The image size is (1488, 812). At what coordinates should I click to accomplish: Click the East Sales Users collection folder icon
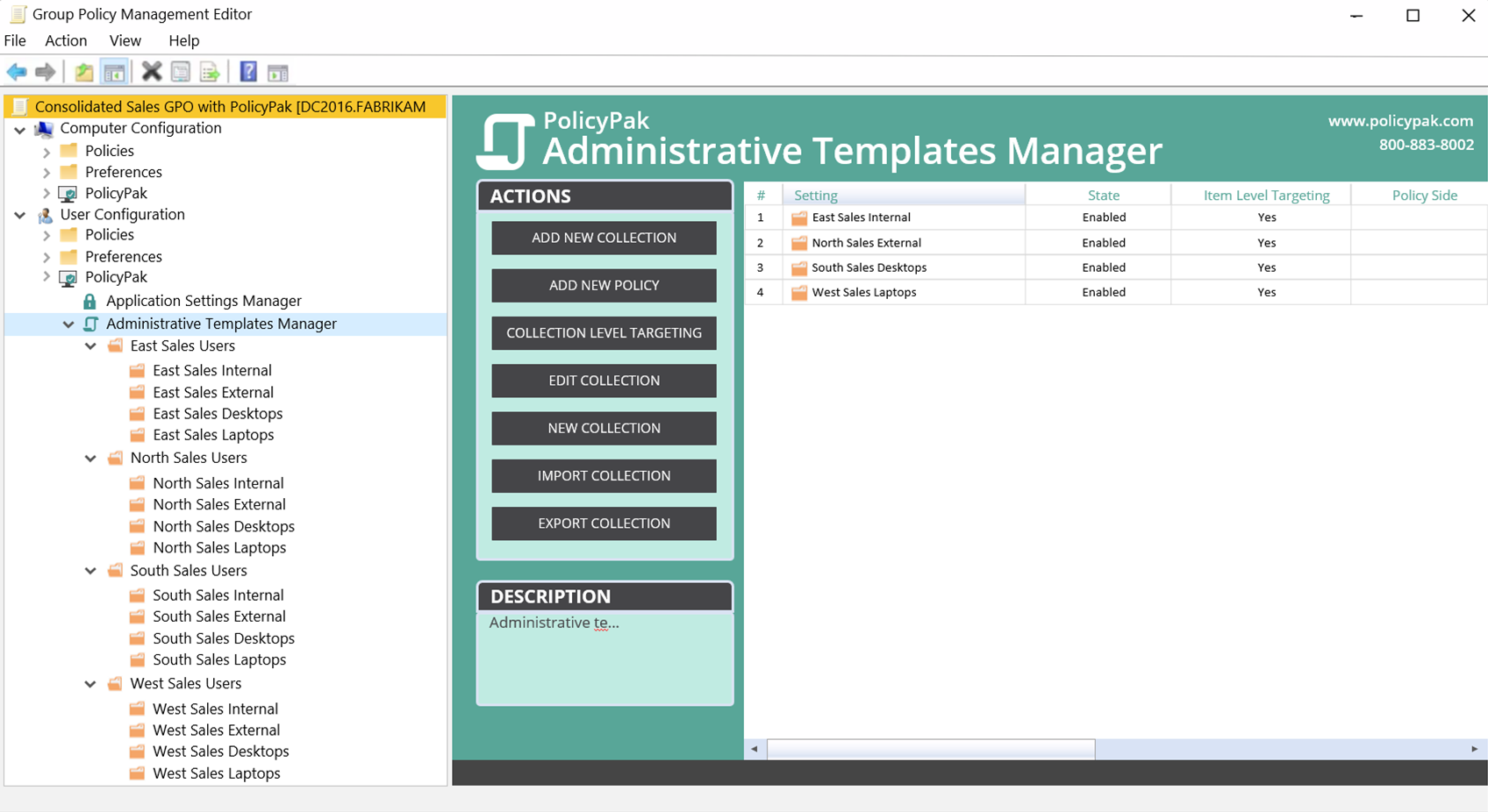pos(115,346)
